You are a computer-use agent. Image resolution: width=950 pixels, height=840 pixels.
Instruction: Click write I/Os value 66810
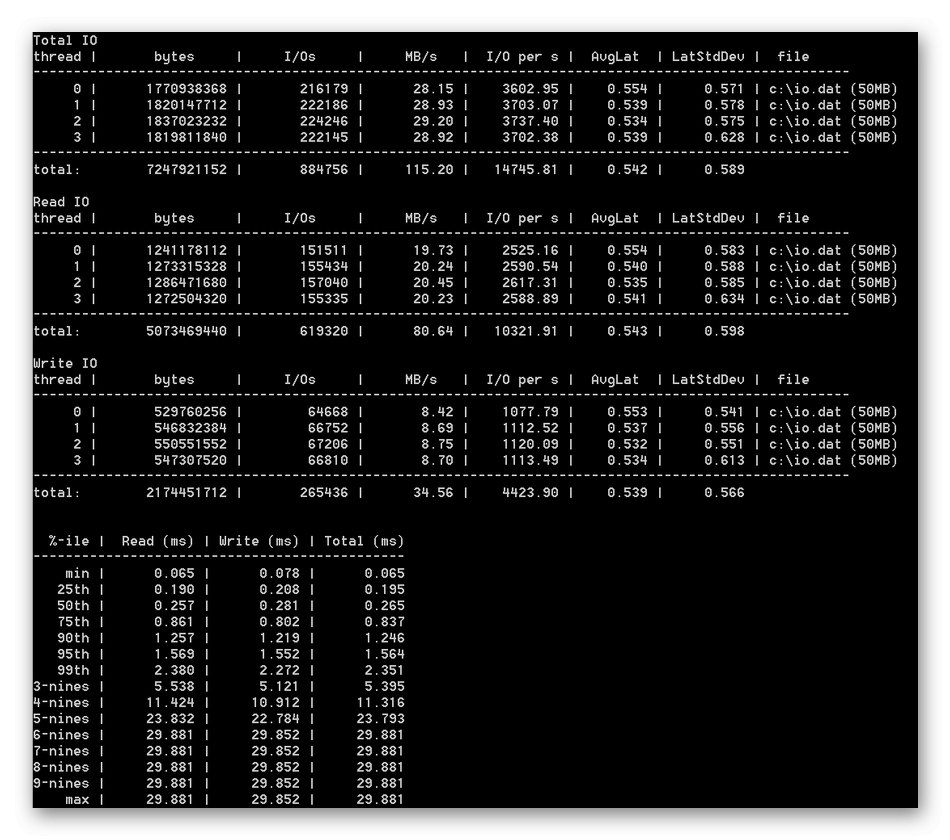pyautogui.click(x=328, y=461)
